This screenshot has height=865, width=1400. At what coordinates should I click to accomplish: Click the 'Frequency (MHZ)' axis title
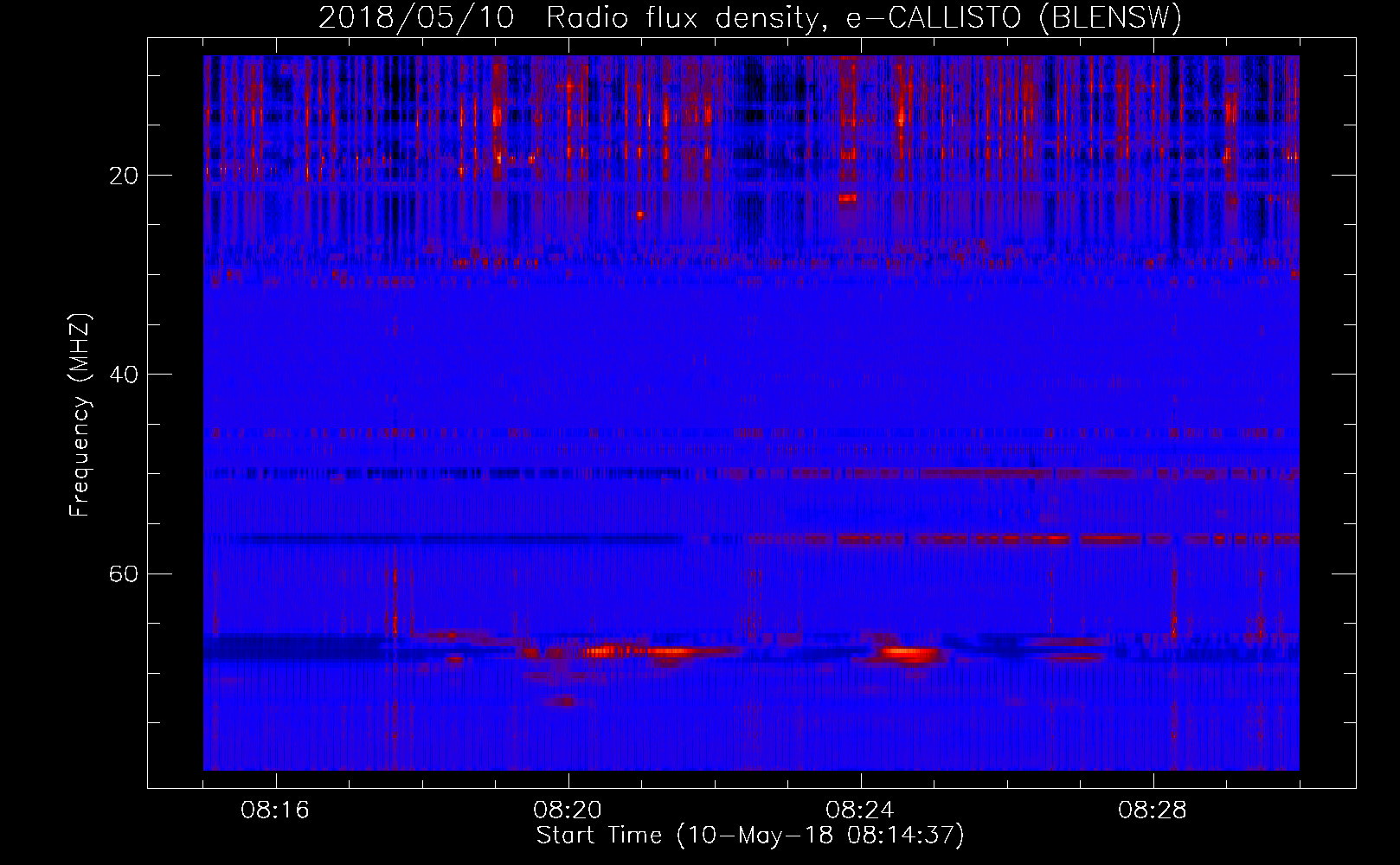(80, 415)
